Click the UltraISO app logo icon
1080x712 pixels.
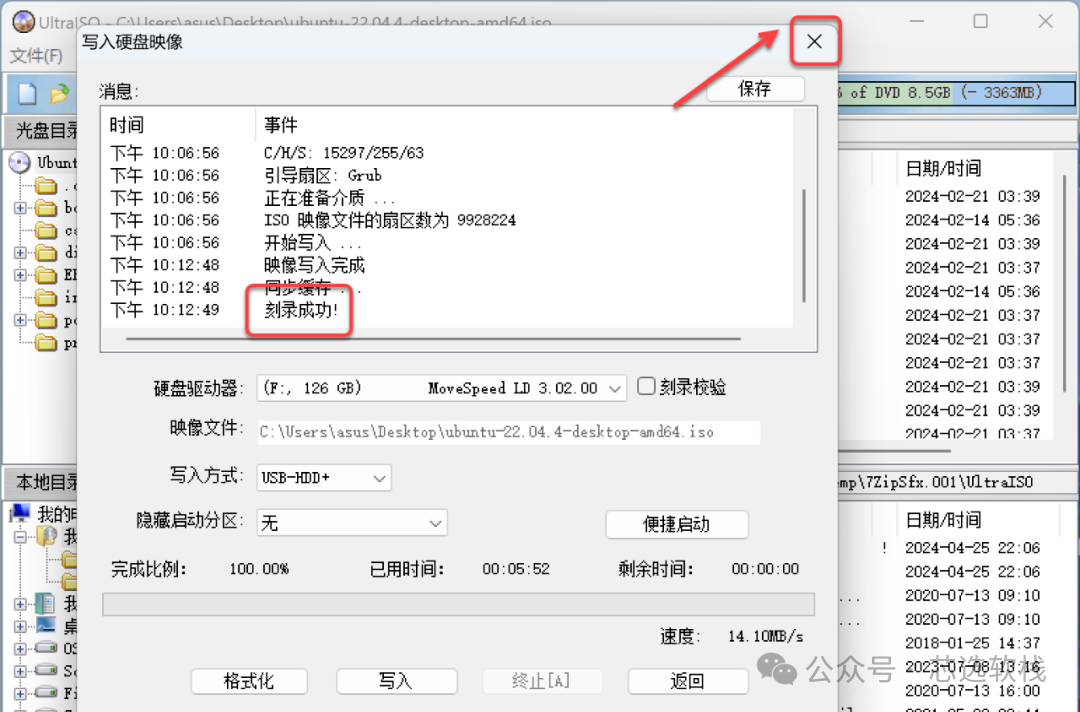(x=23, y=22)
